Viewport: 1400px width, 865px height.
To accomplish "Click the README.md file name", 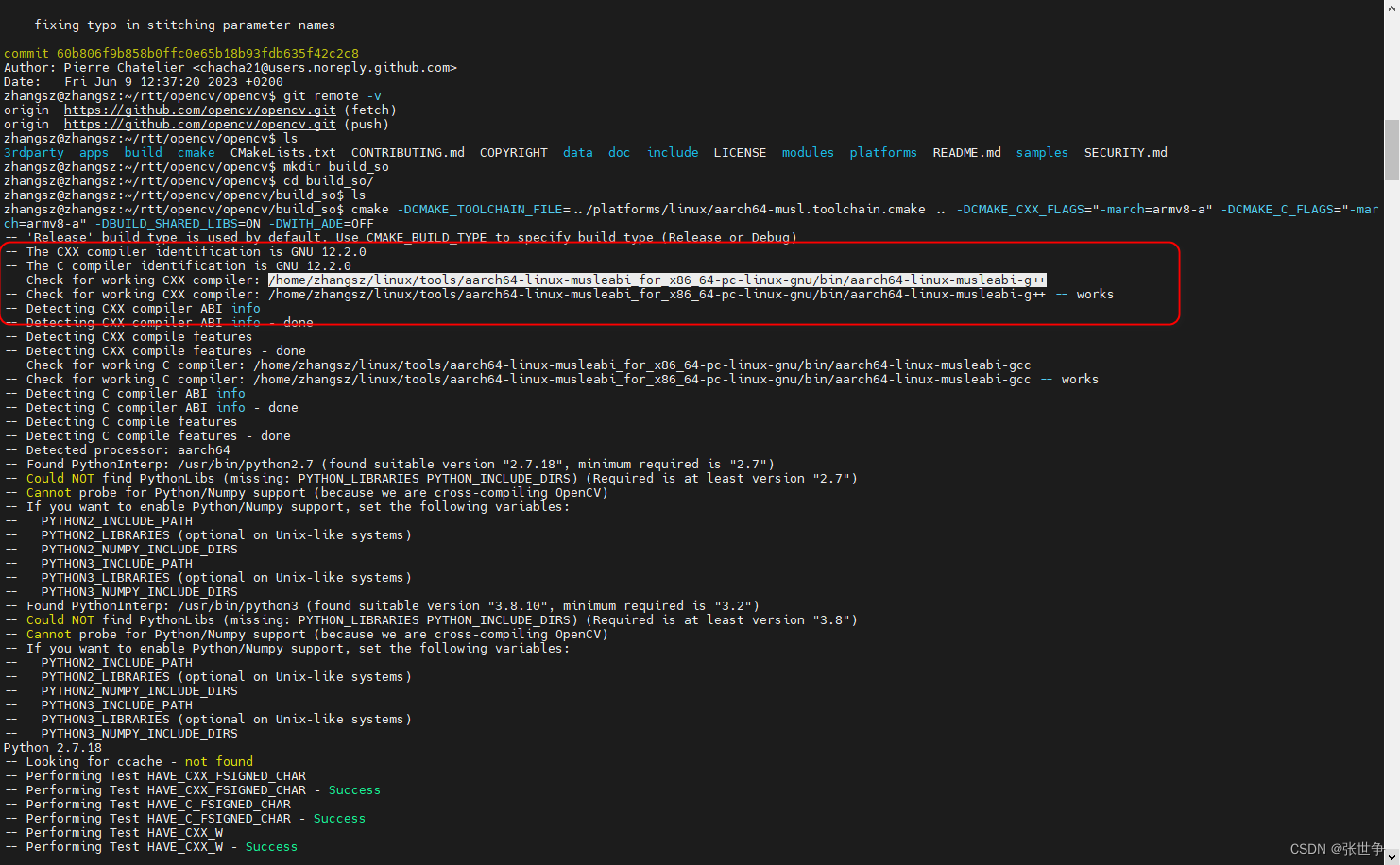I will click(x=966, y=152).
